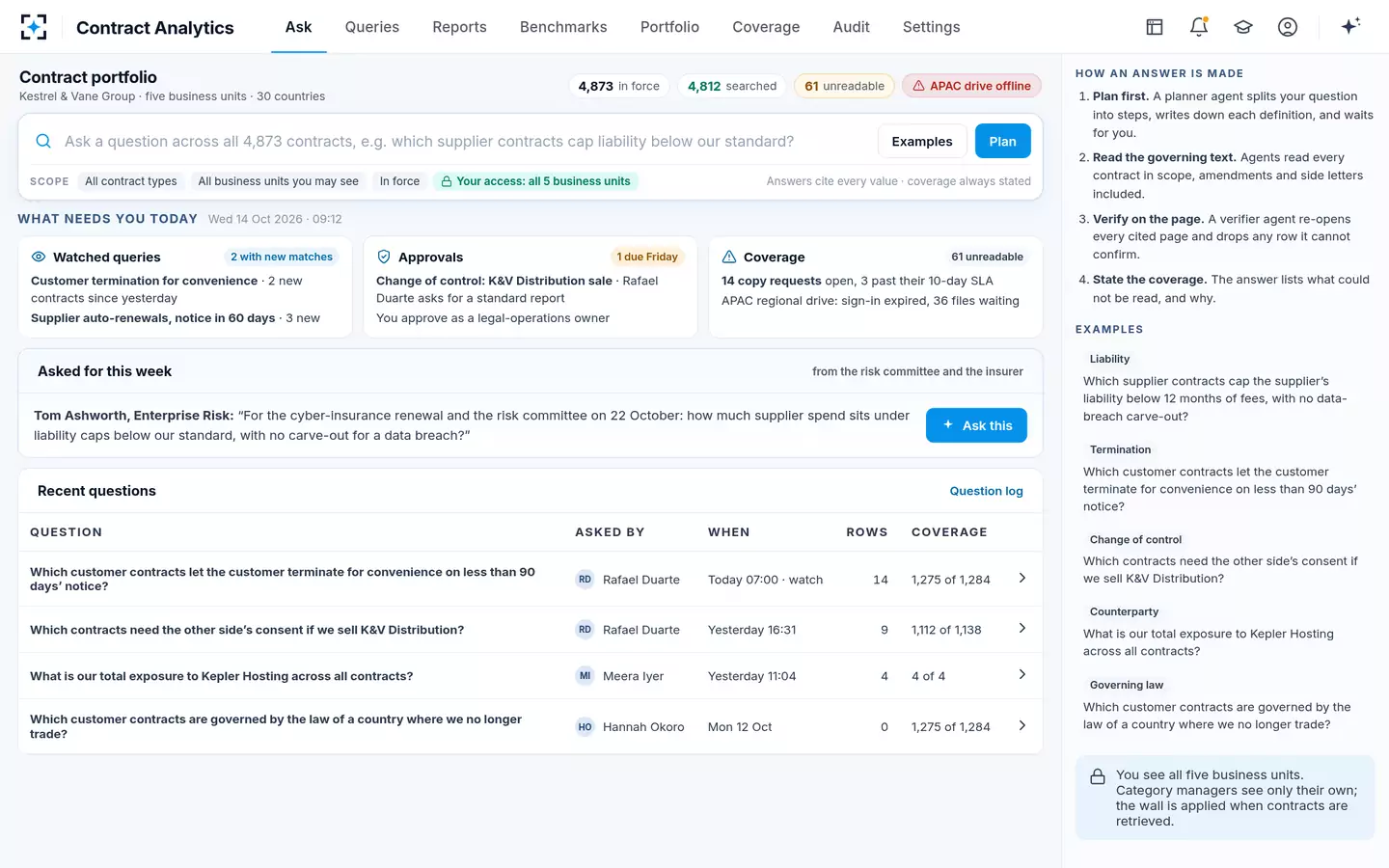Click RD avatar in termination question row
The height and width of the screenshot is (868, 1389).
pyautogui.click(x=585, y=580)
